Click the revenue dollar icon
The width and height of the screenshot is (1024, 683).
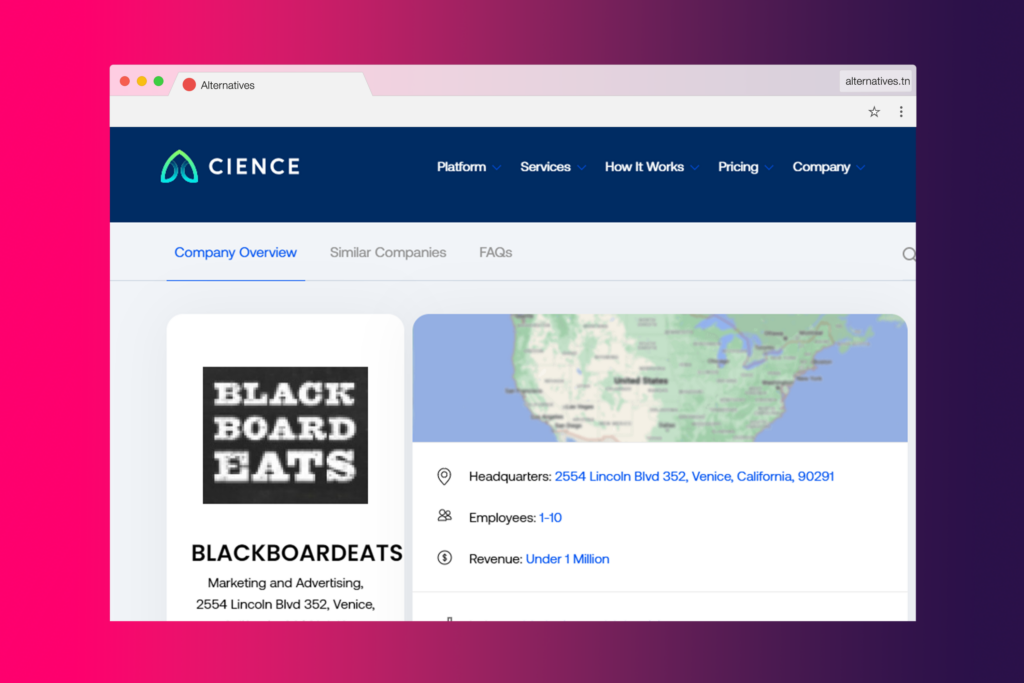click(445, 558)
